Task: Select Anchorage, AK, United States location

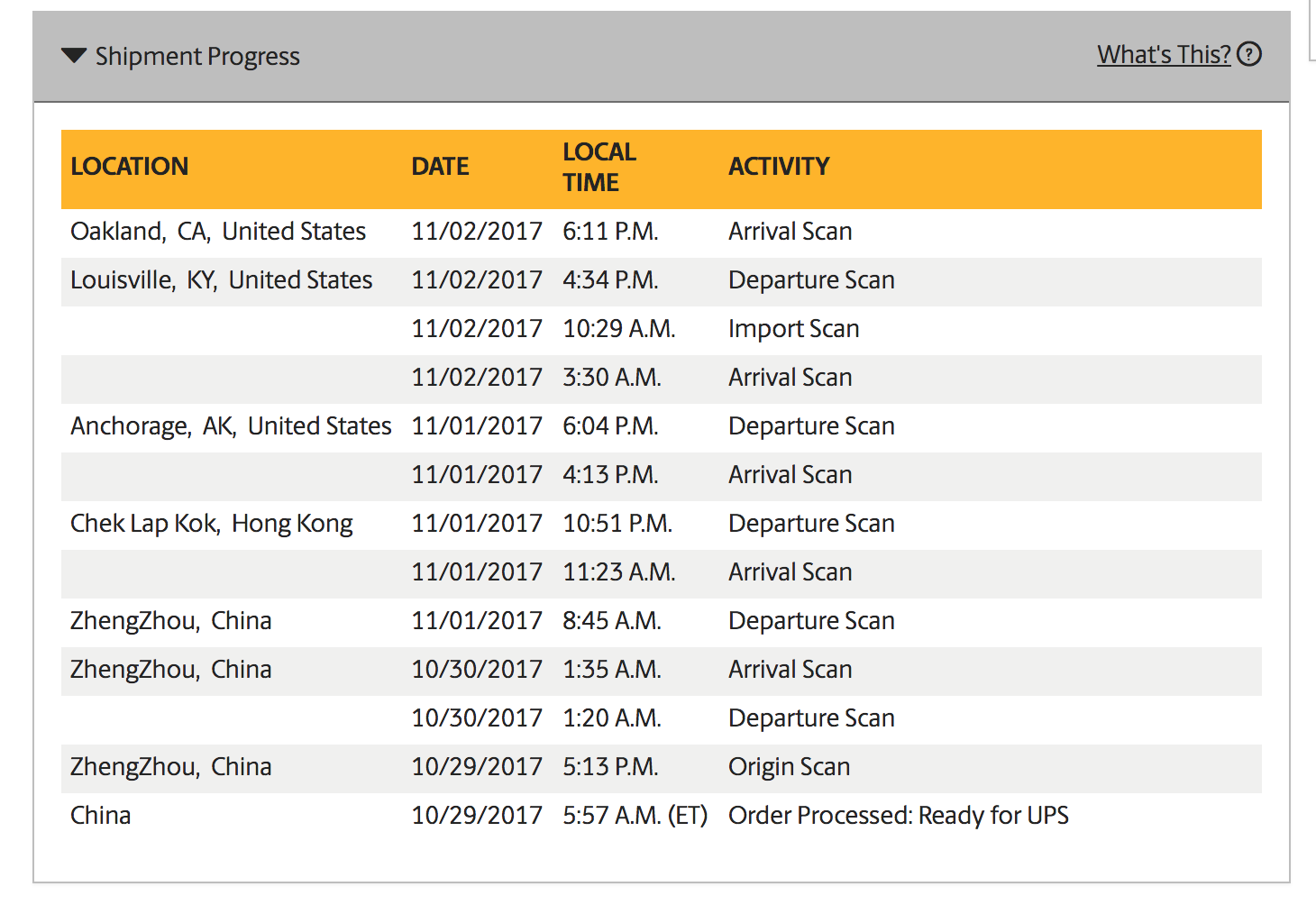Action: pyautogui.click(x=231, y=426)
